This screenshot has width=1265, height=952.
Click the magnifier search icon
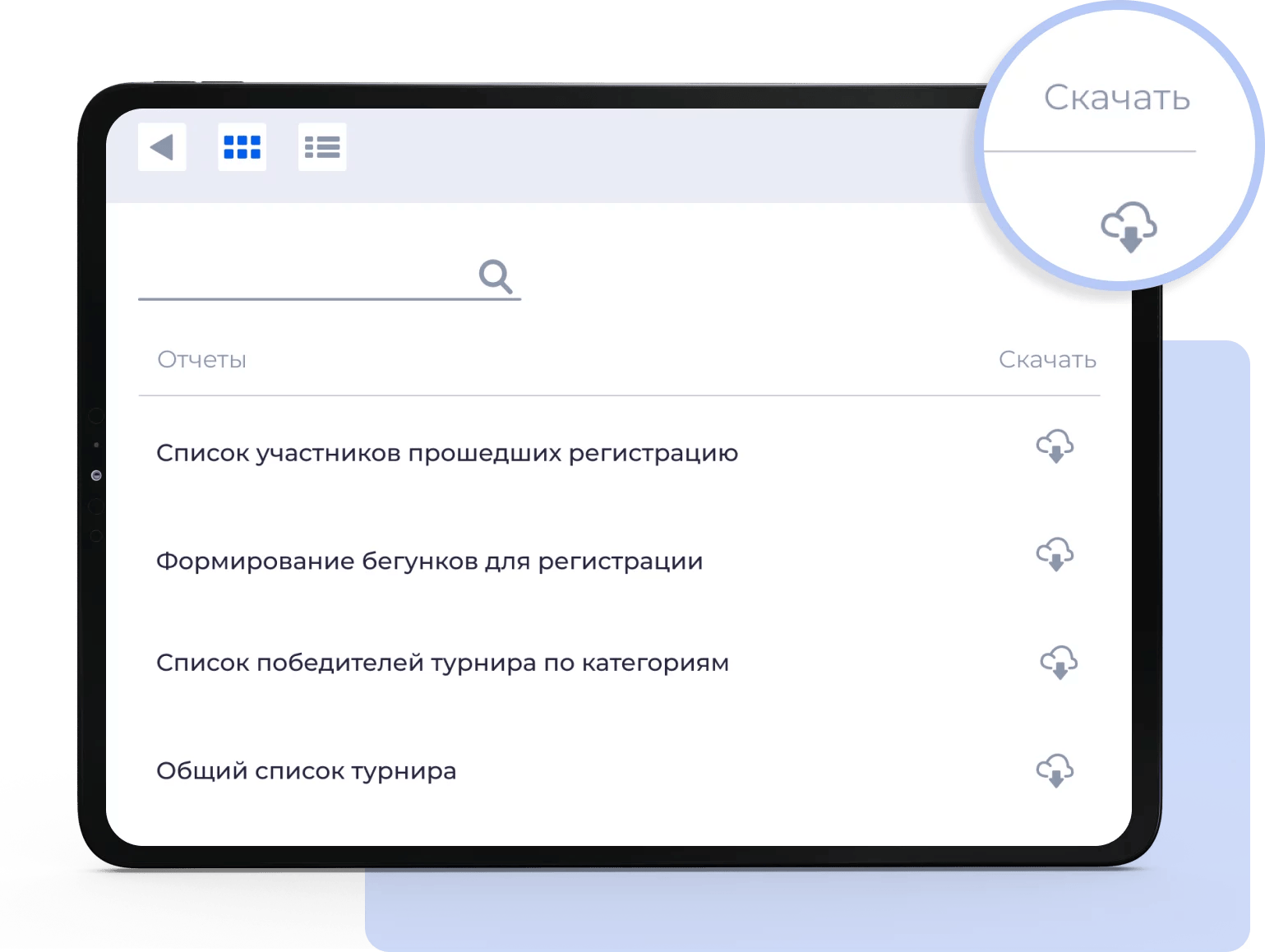(x=496, y=276)
